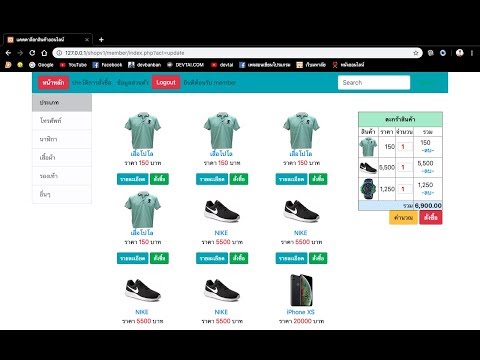This screenshot has width=480, height=360.
Task: Open the iPhone XS product image
Action: (301, 290)
